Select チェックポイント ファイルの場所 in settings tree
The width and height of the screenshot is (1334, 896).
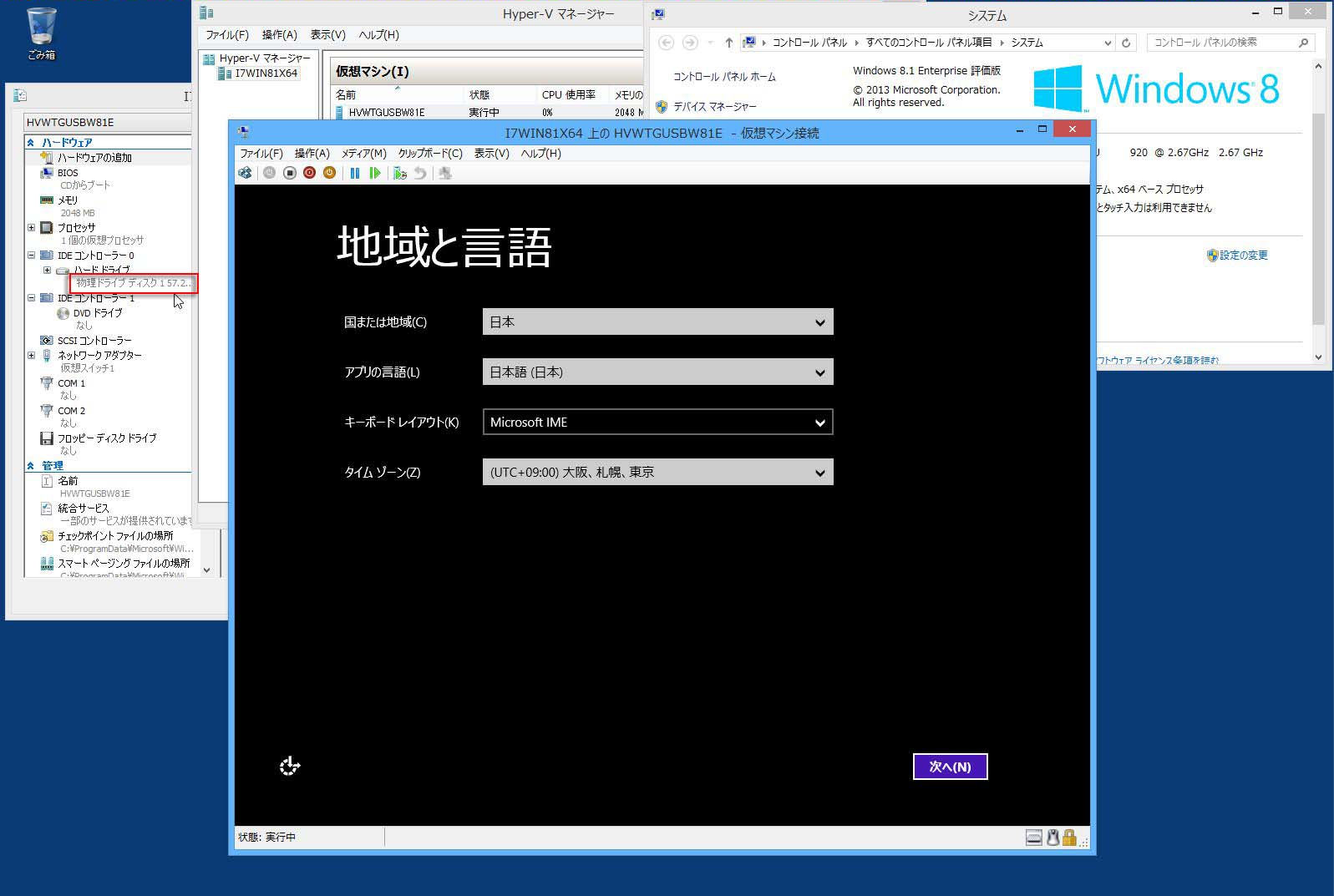115,535
